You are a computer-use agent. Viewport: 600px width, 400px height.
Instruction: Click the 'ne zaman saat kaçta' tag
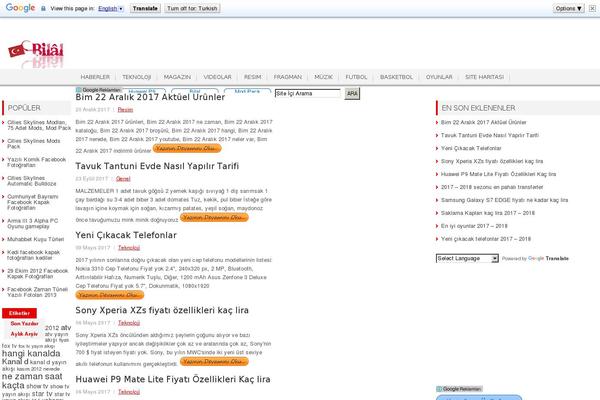(32, 381)
